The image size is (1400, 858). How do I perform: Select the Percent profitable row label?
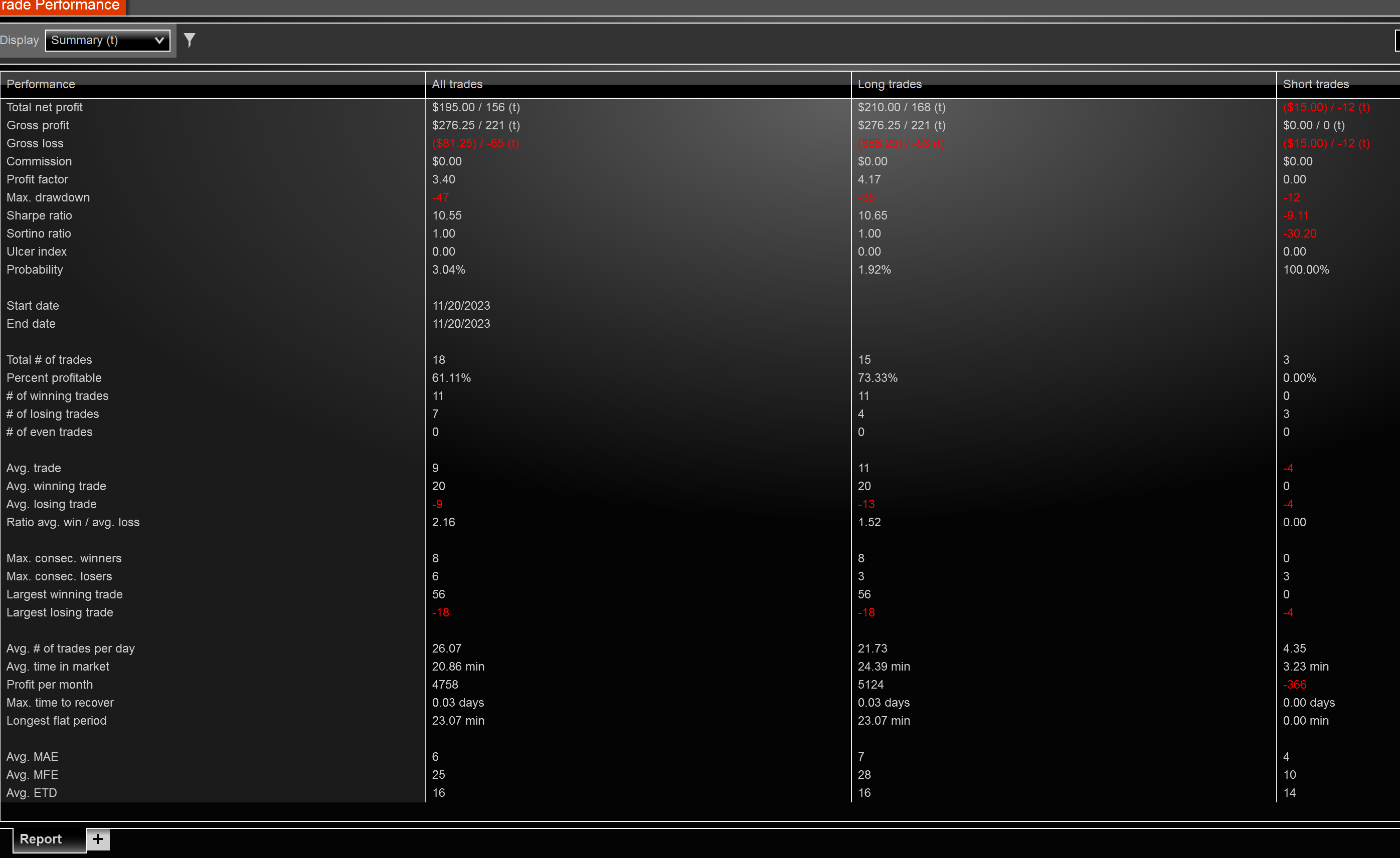[x=54, y=378]
